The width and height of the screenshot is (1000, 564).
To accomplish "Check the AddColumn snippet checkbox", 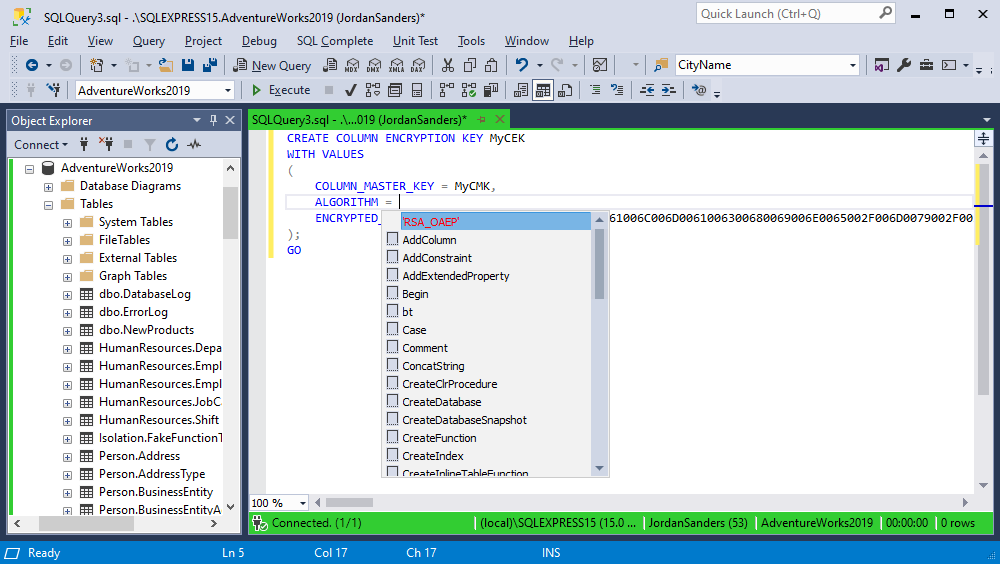I will point(392,239).
